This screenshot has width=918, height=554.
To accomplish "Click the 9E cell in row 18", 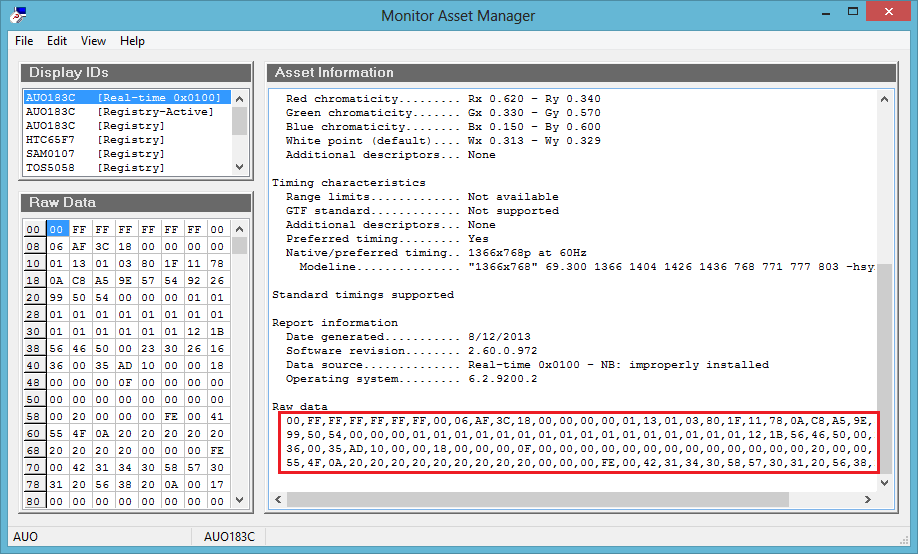I will pyautogui.click(x=125, y=281).
